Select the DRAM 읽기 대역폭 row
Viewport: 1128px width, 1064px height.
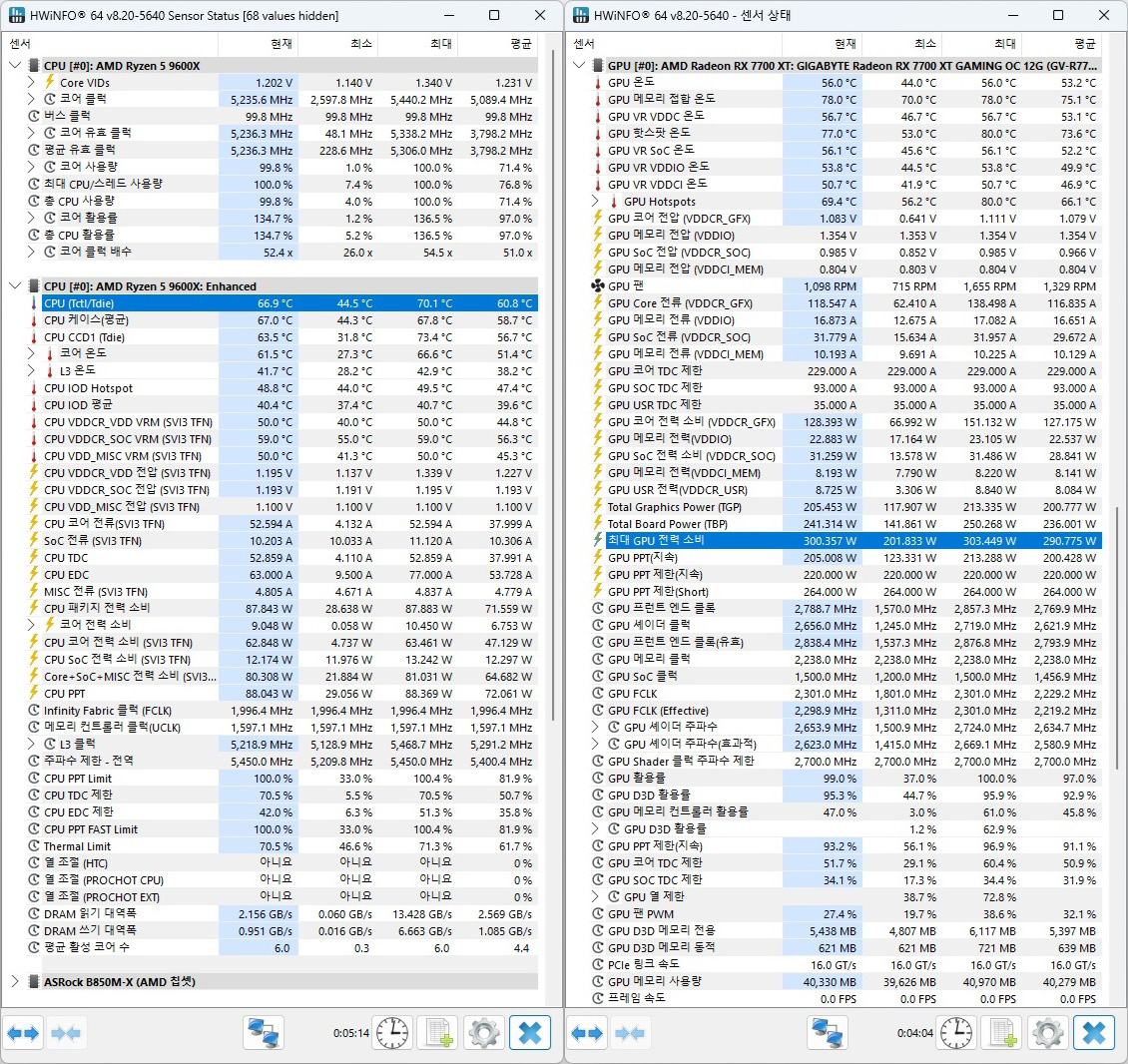(282, 913)
